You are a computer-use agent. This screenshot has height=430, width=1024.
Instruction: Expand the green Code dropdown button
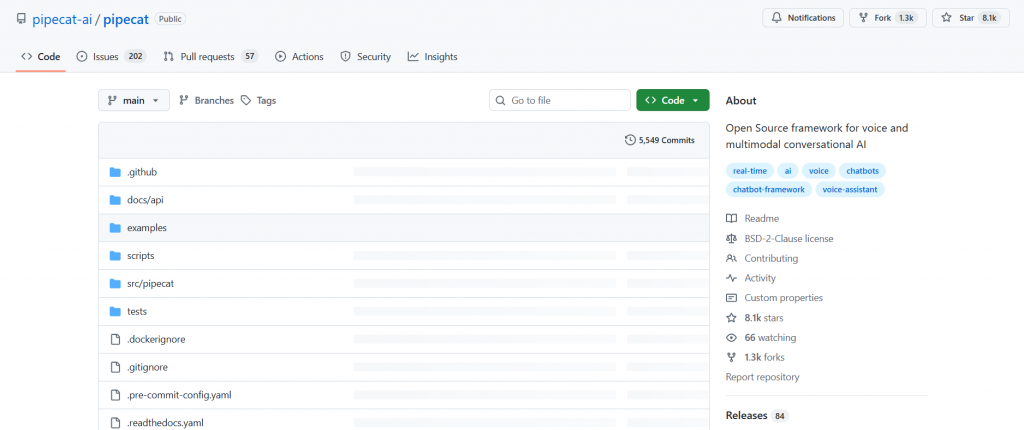(673, 101)
